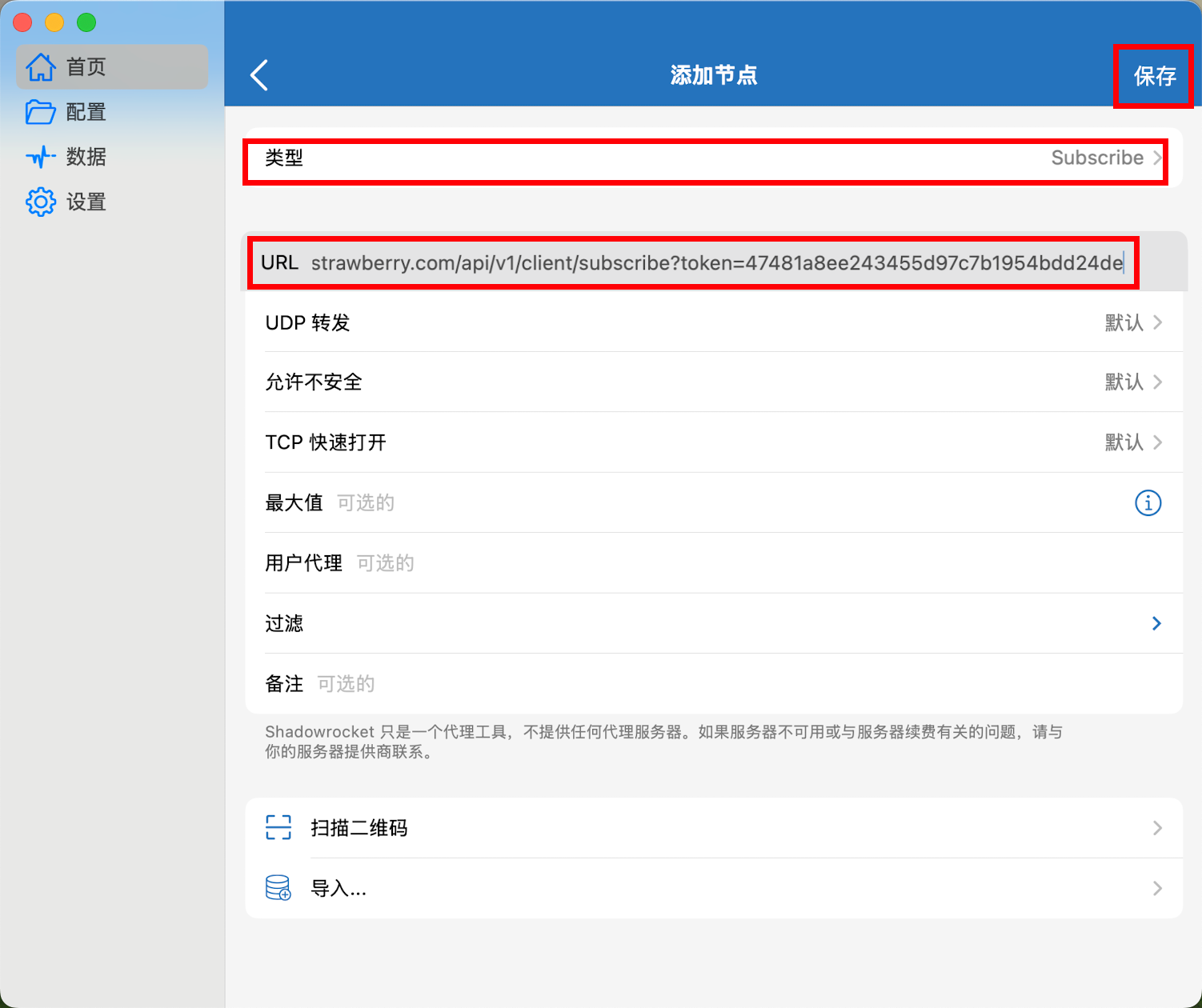Select the 首页 sidebar item
This screenshot has width=1202, height=1008.
pos(112,66)
